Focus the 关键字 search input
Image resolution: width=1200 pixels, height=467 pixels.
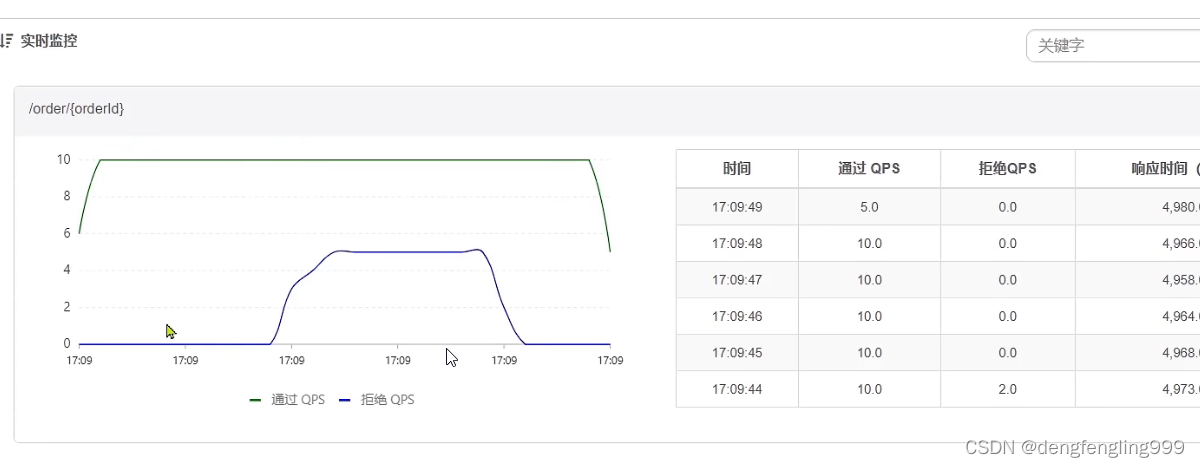tap(1112, 45)
